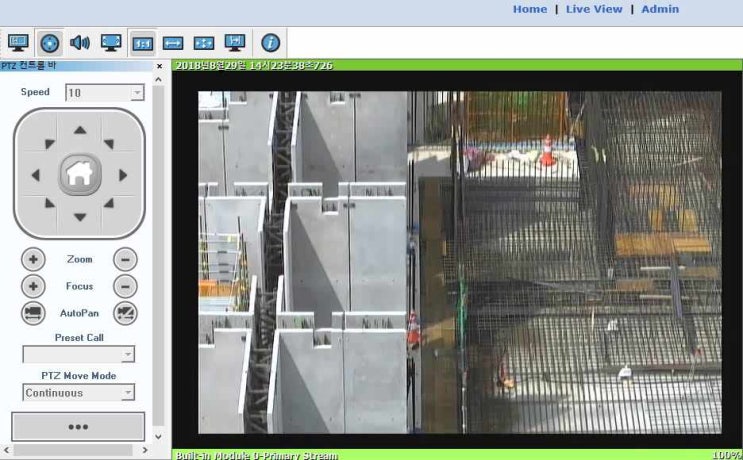Go to Home page link
The width and height of the screenshot is (743, 460).
point(529,9)
